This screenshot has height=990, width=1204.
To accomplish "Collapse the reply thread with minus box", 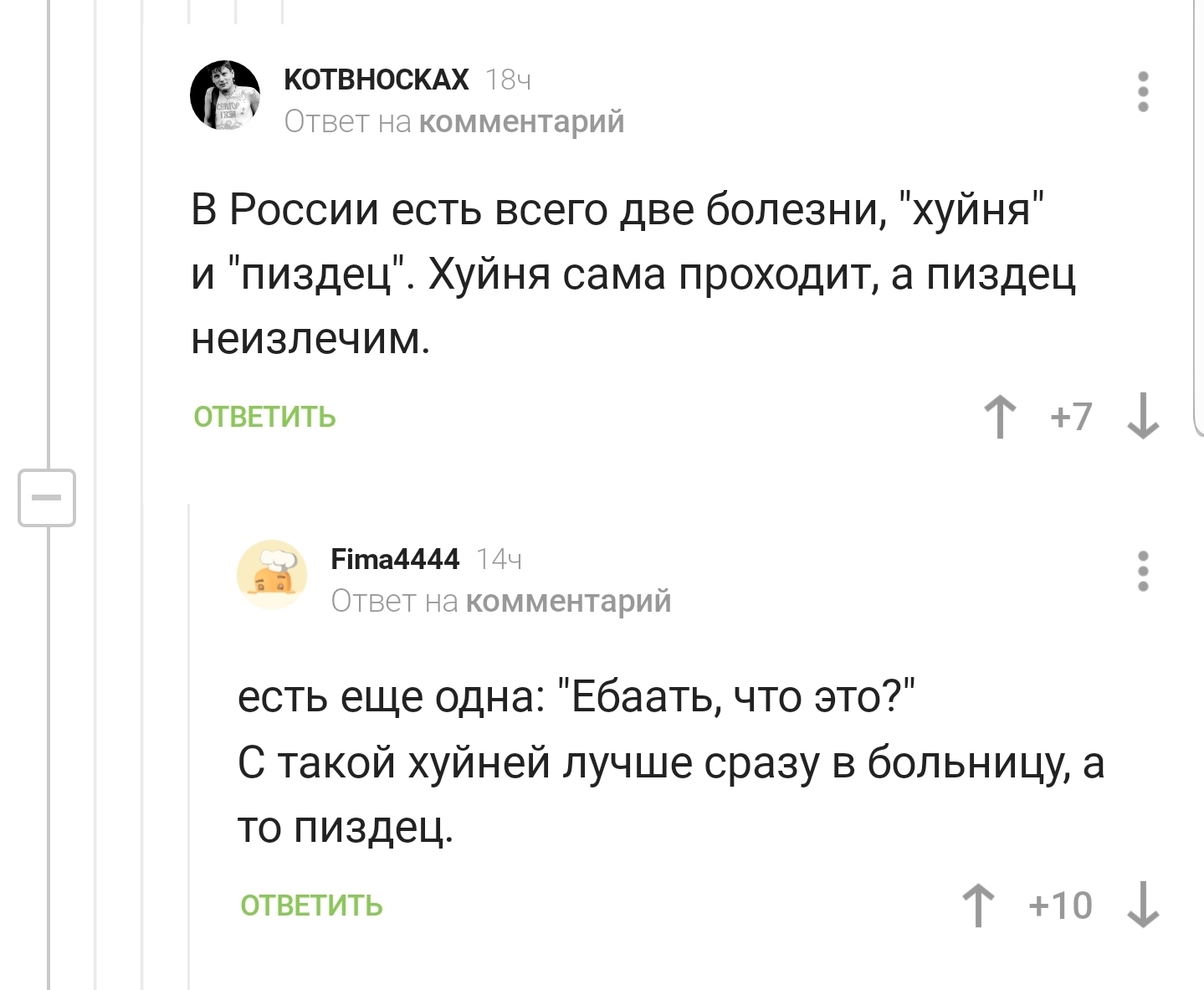I will coord(47,498).
